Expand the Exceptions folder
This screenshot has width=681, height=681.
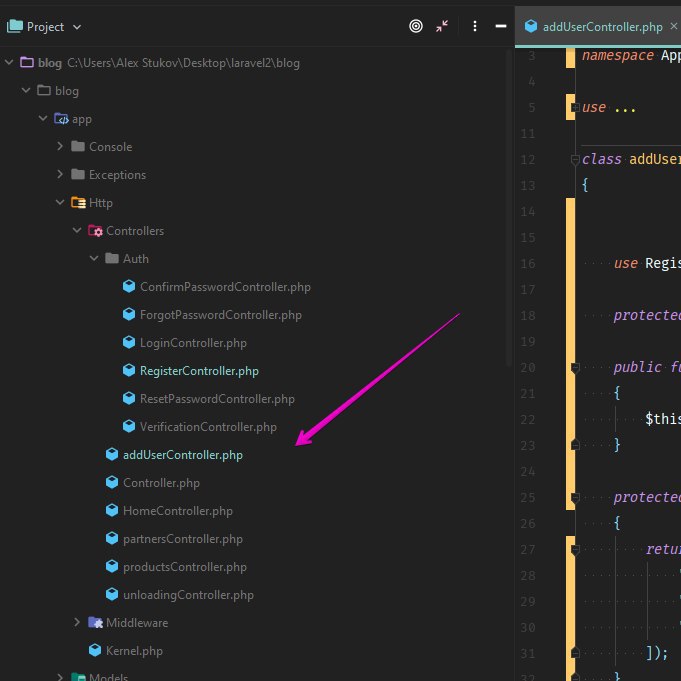point(60,174)
